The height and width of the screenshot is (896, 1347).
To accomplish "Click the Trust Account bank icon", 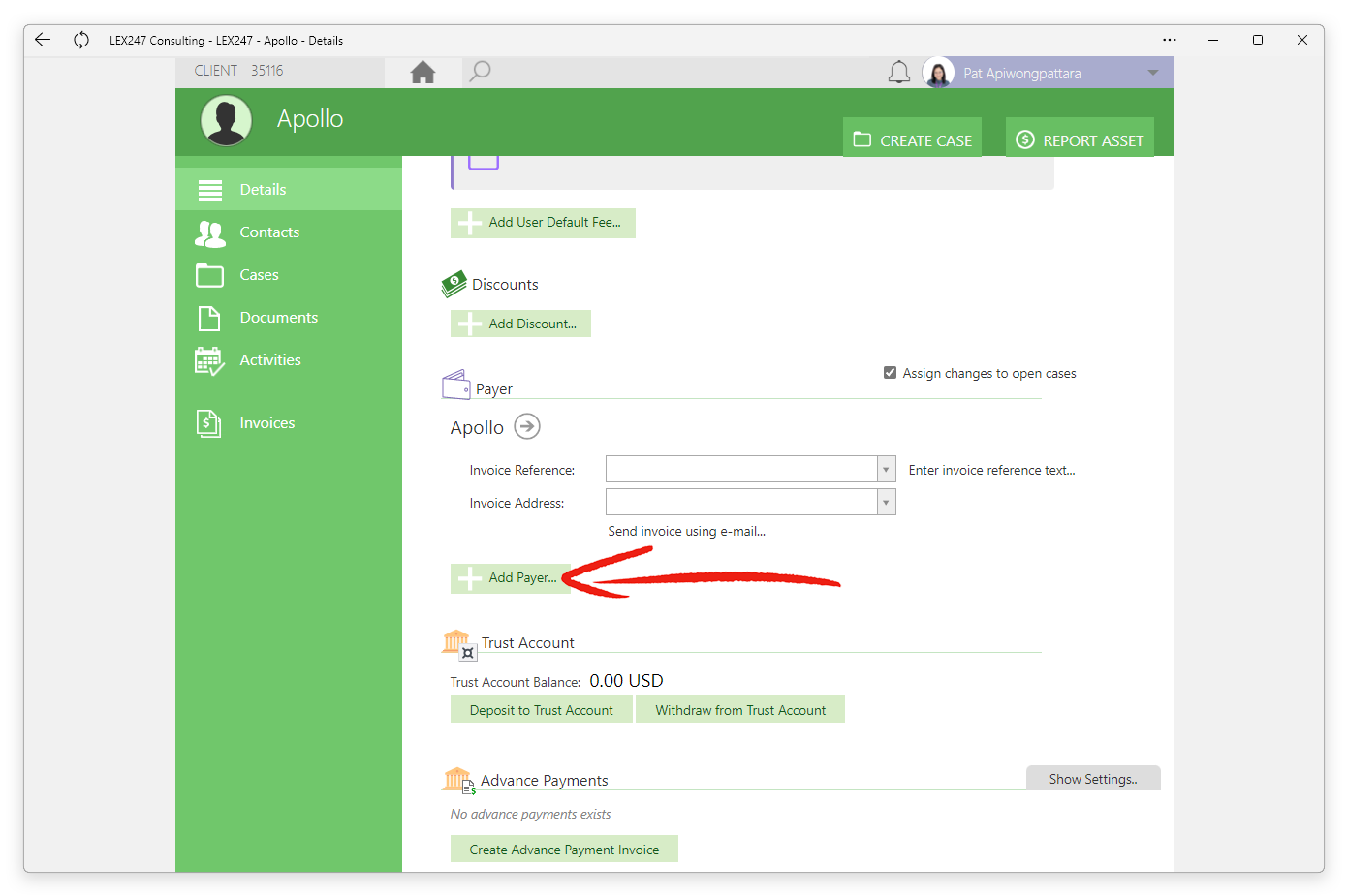I will 459,644.
